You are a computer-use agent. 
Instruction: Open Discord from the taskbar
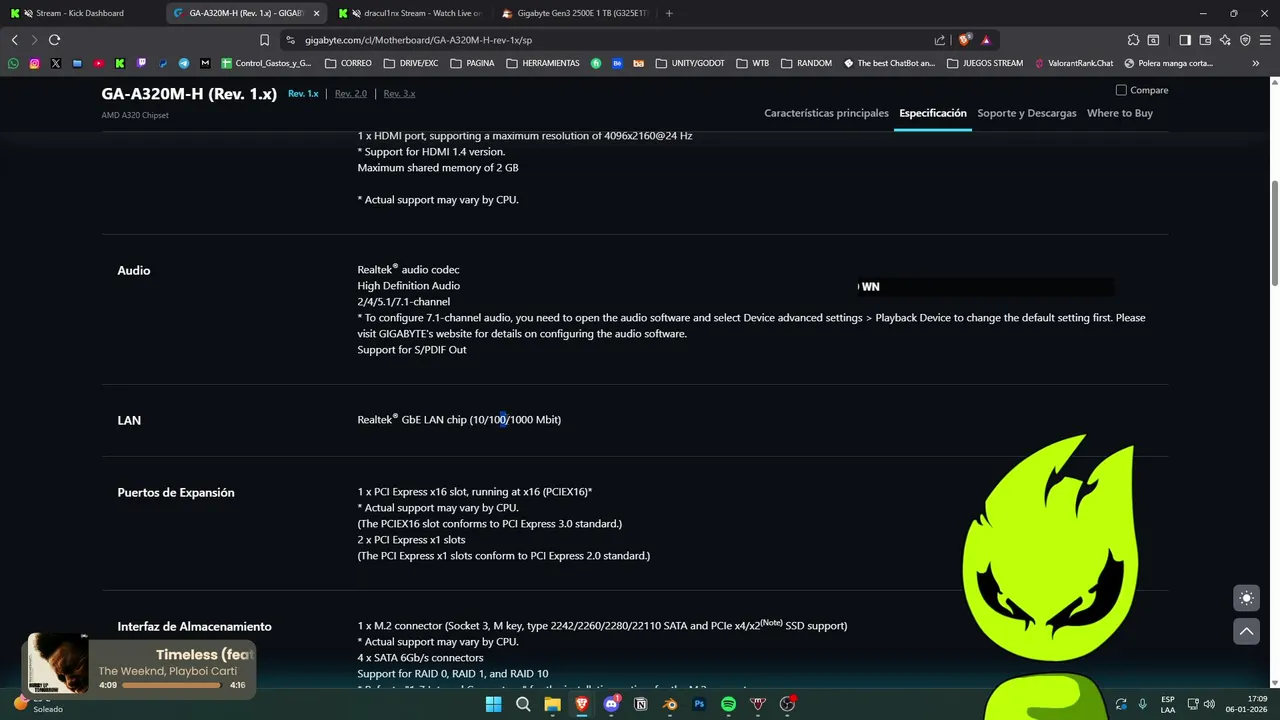point(611,704)
